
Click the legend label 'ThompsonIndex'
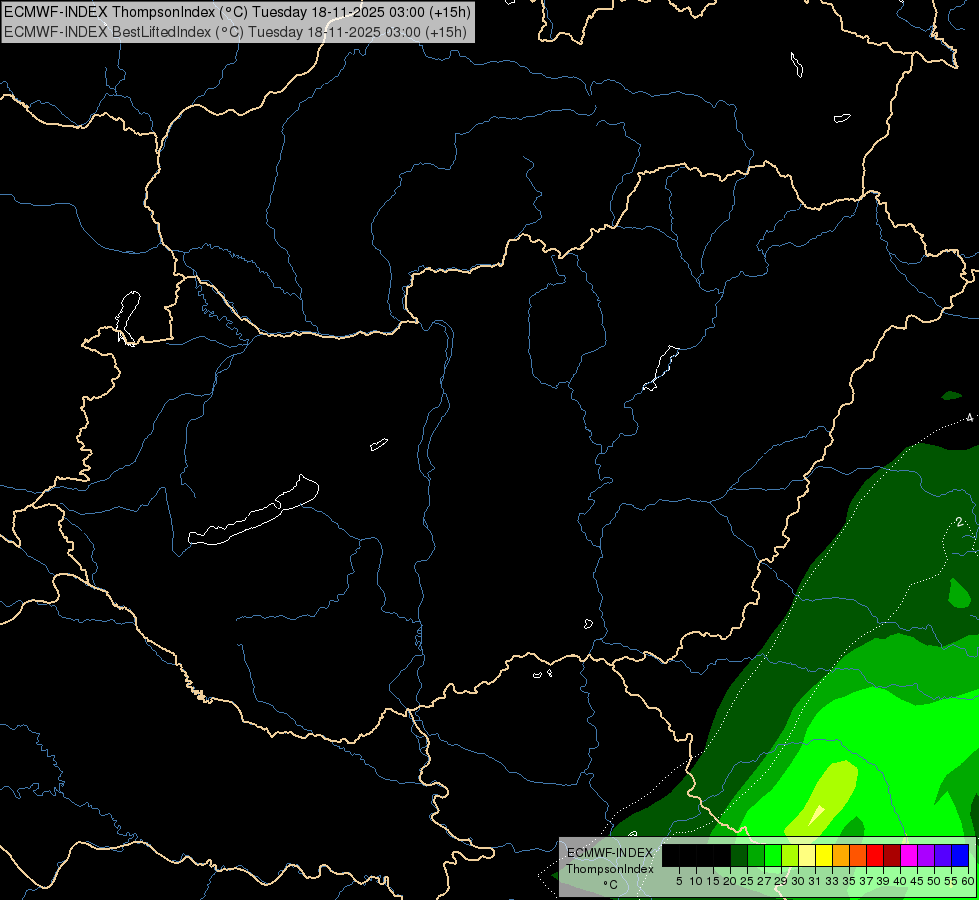[610, 869]
